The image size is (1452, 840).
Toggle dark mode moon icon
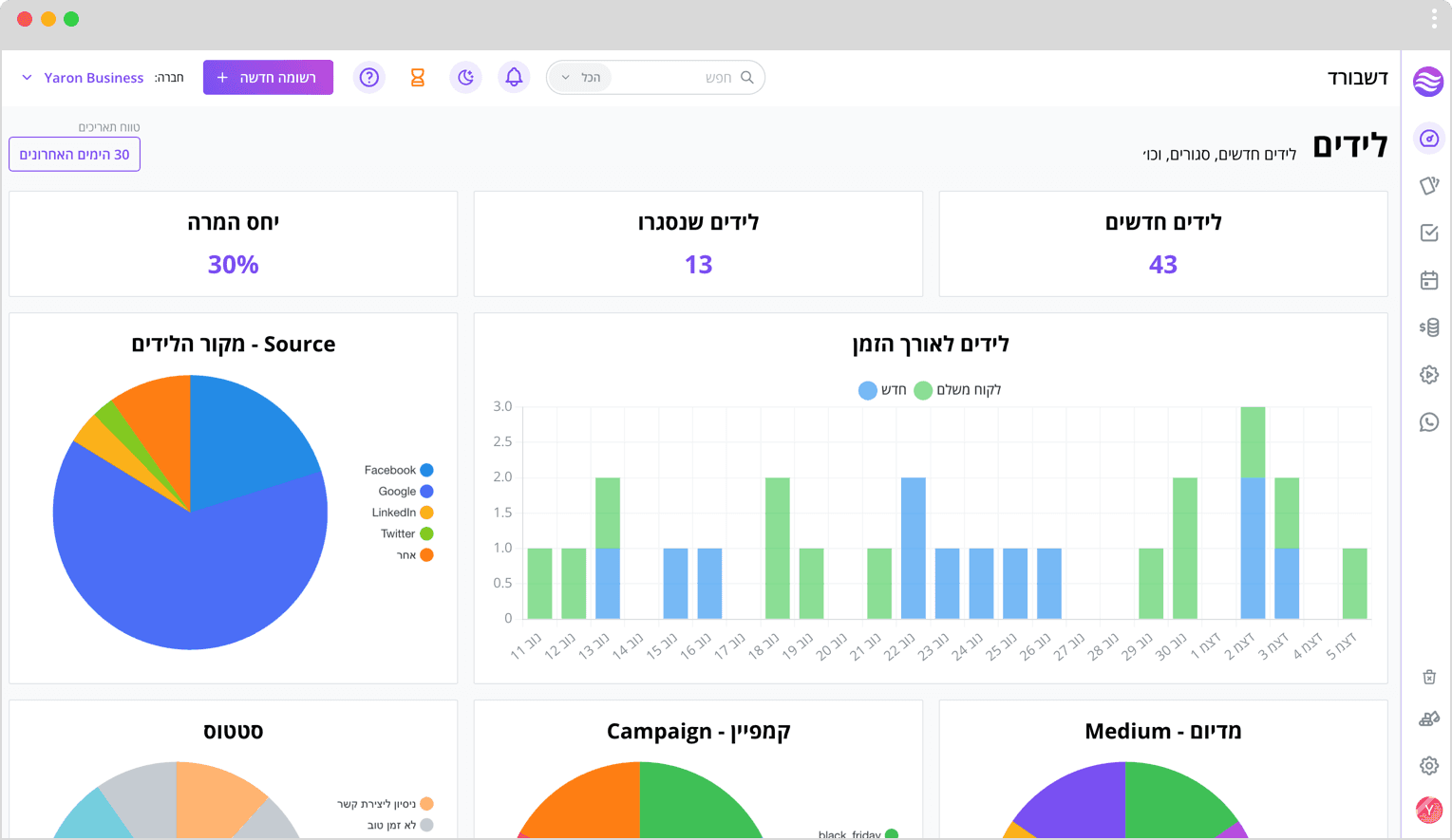click(x=465, y=78)
